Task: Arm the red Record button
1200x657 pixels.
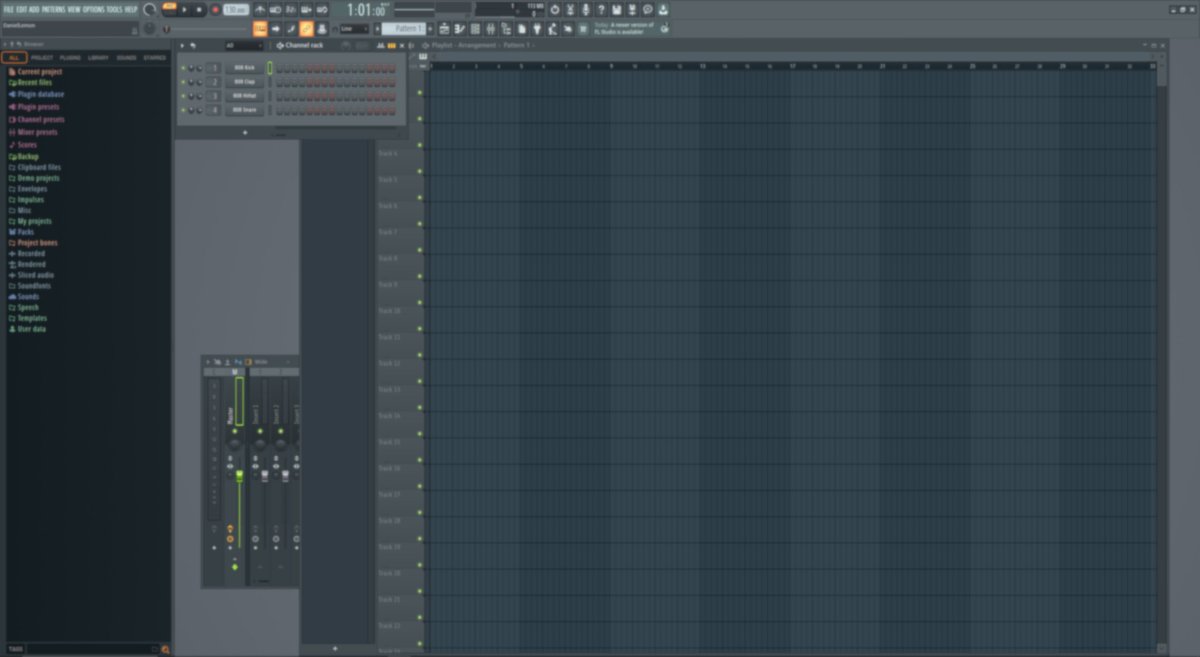Action: pos(214,9)
